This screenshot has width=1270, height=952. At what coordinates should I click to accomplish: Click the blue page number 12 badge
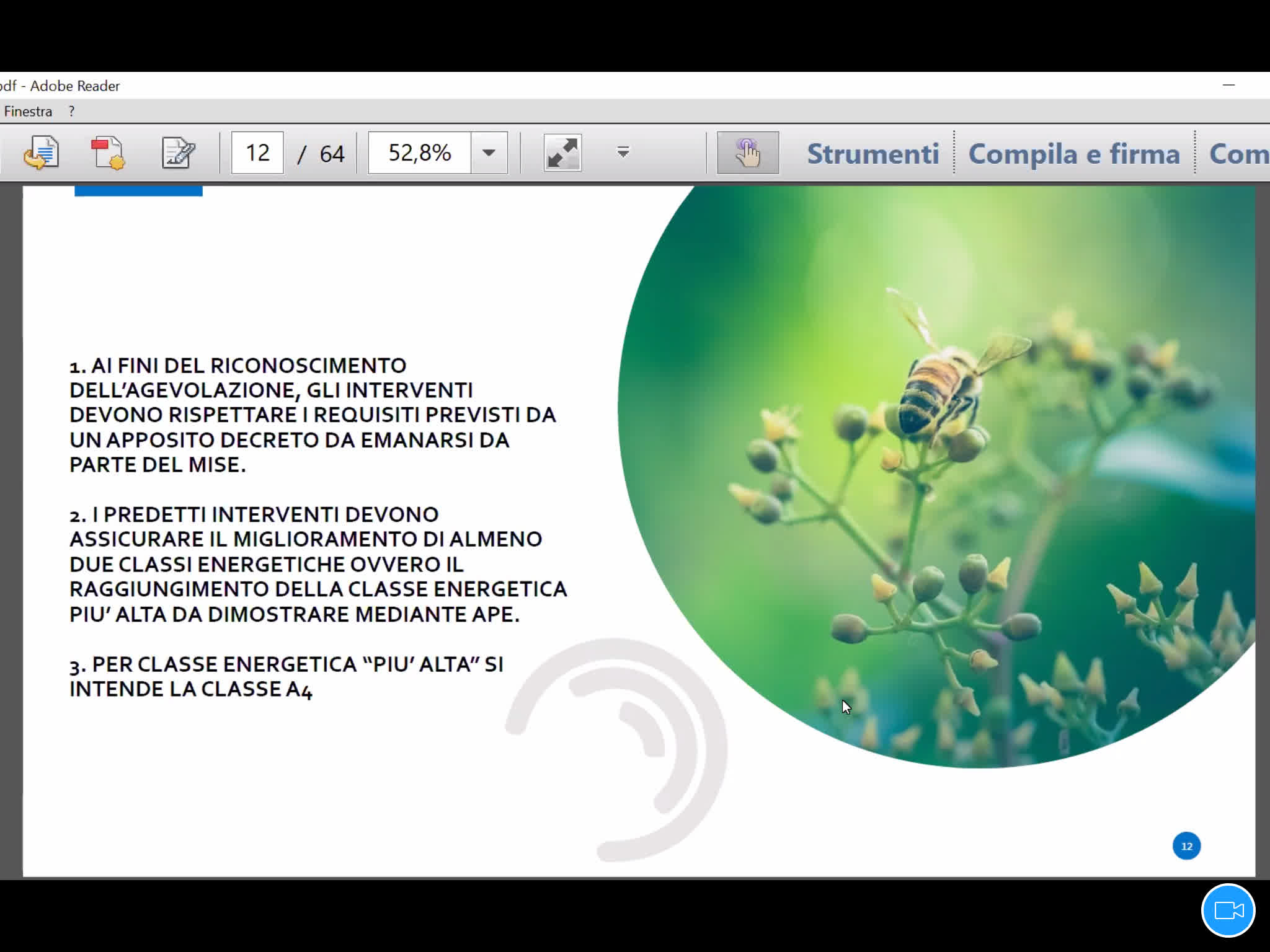pos(1186,846)
